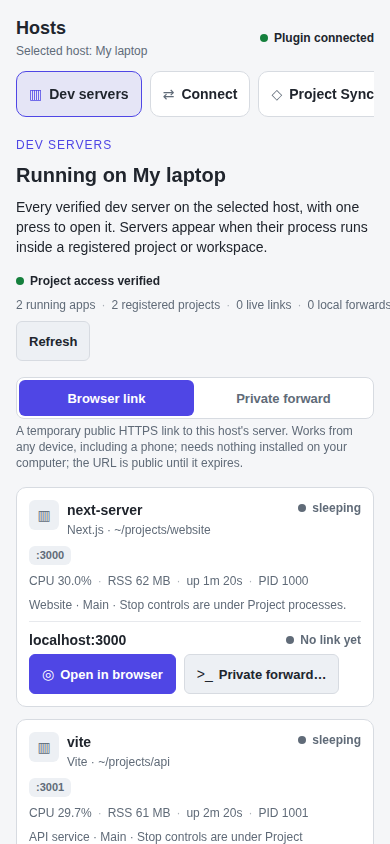Click the vite app icon
Viewport: 390px width, 844px height.
coord(44,747)
